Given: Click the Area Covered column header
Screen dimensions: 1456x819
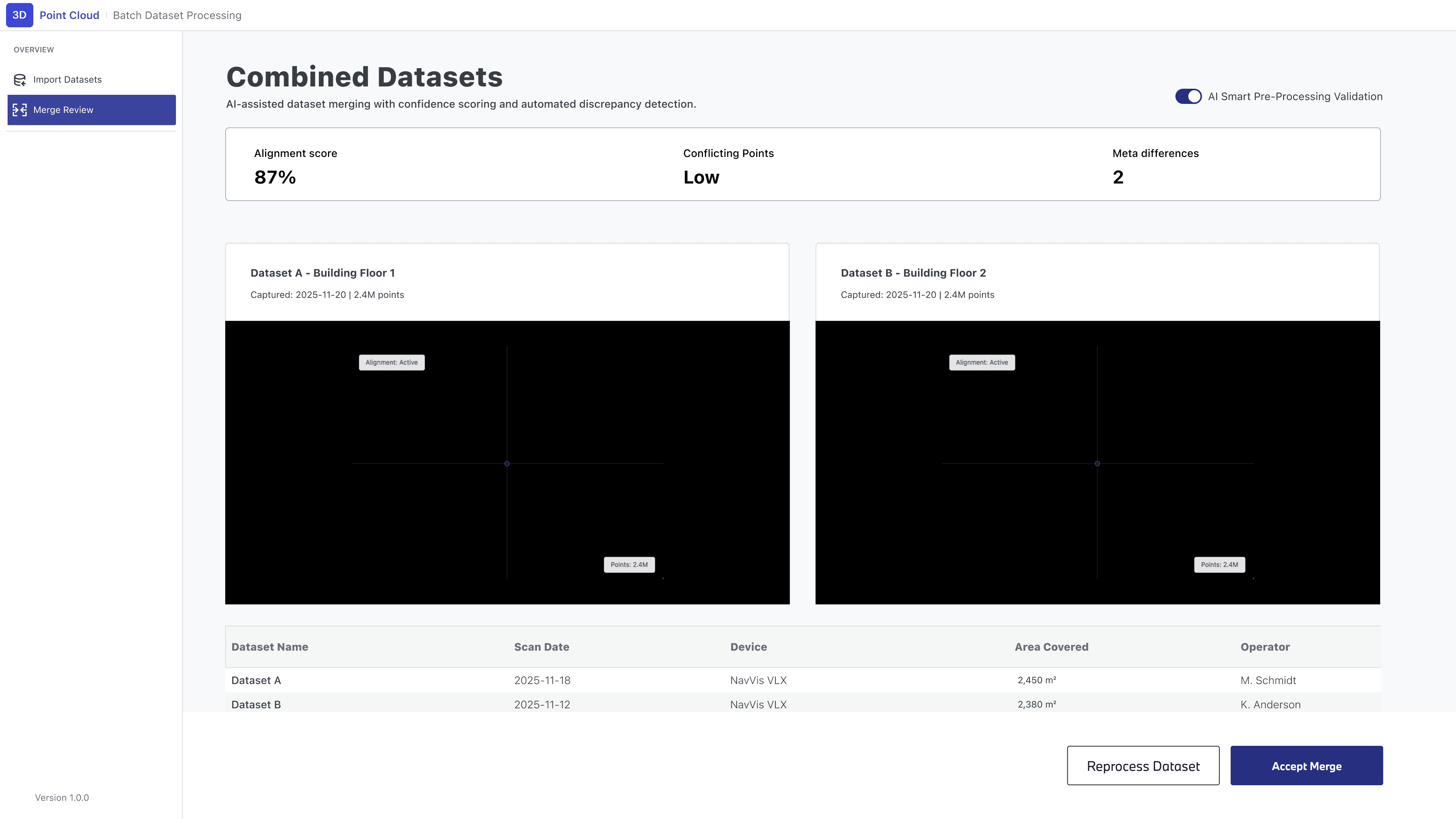Looking at the screenshot, I should (x=1051, y=647).
